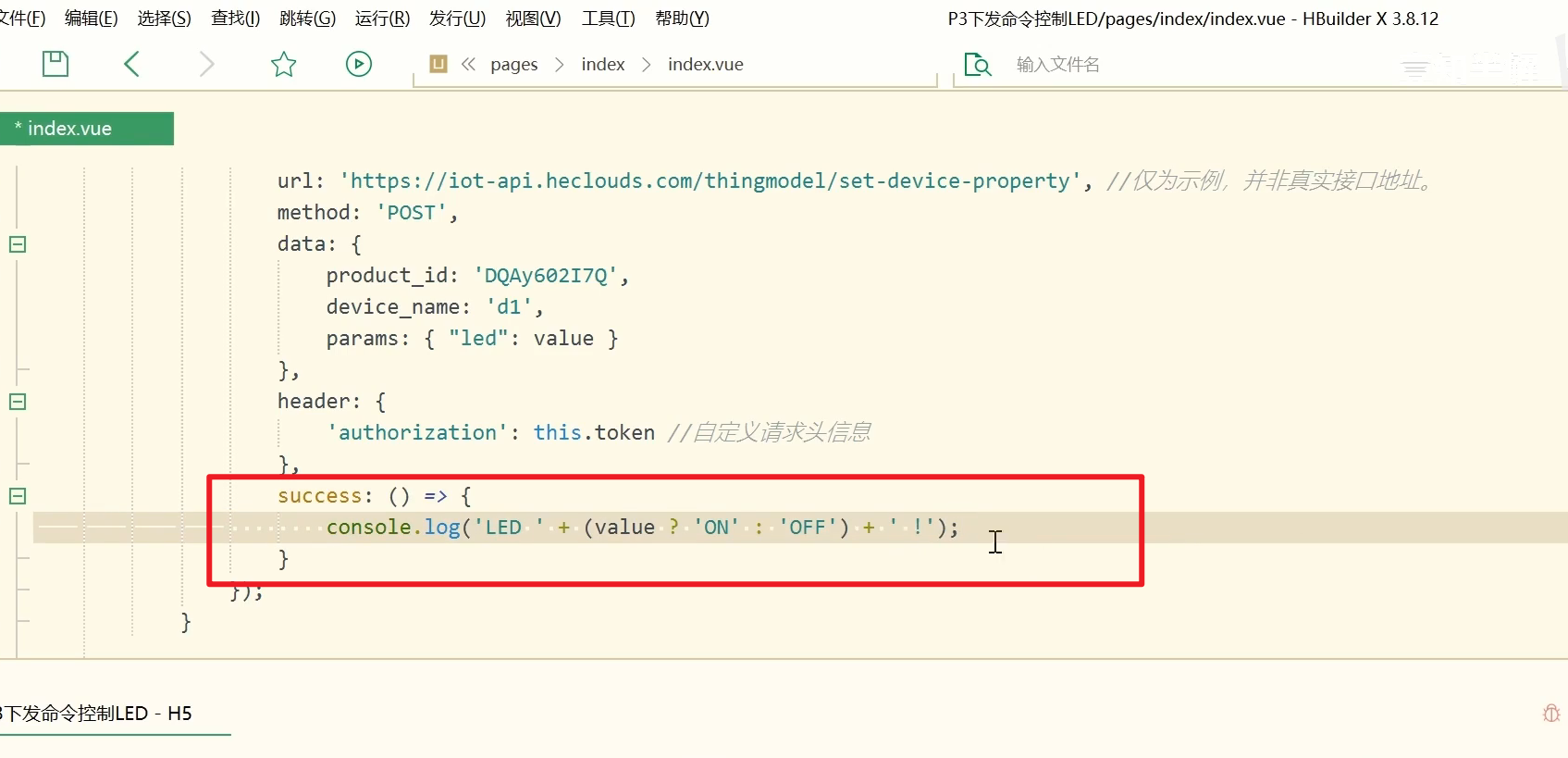Click the 'd1' device name value
This screenshot has height=758, width=1568.
coord(509,307)
